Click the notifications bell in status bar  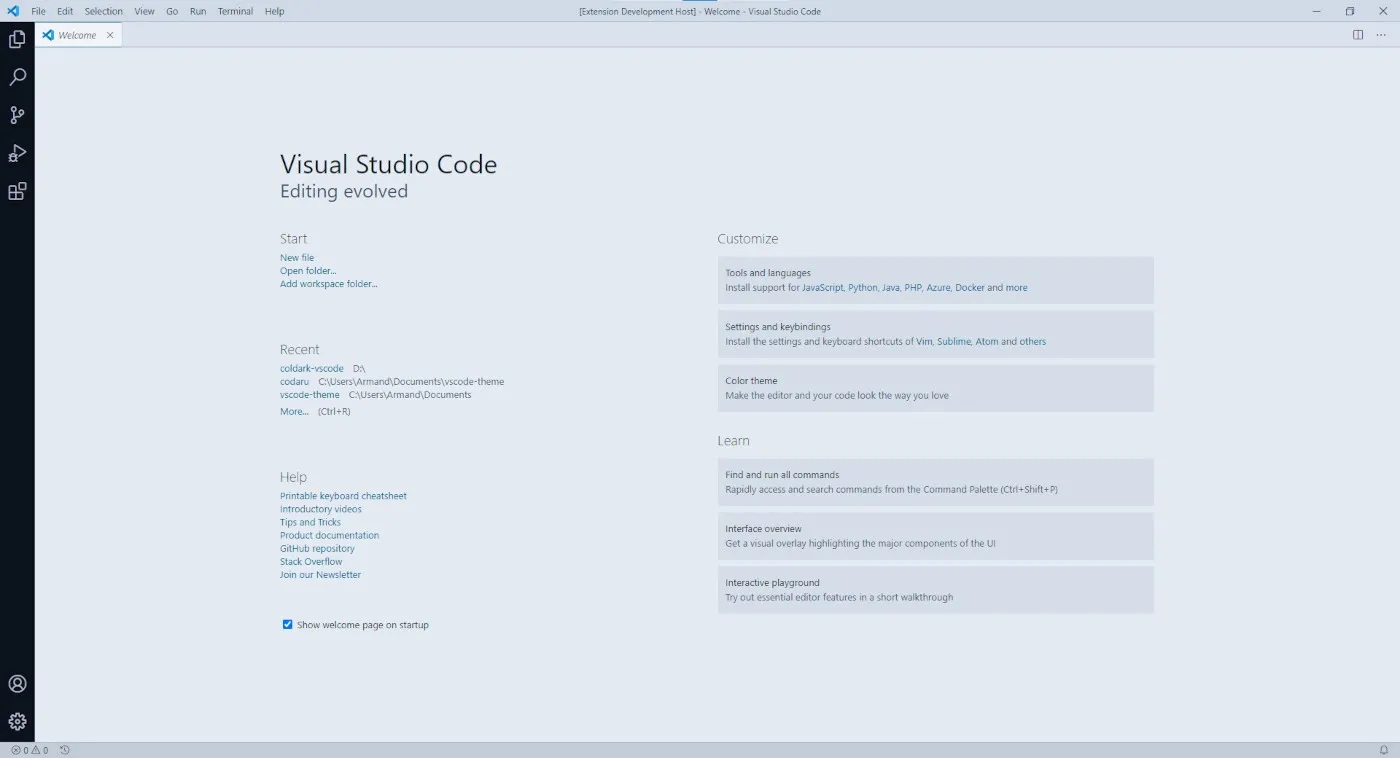pos(1384,750)
